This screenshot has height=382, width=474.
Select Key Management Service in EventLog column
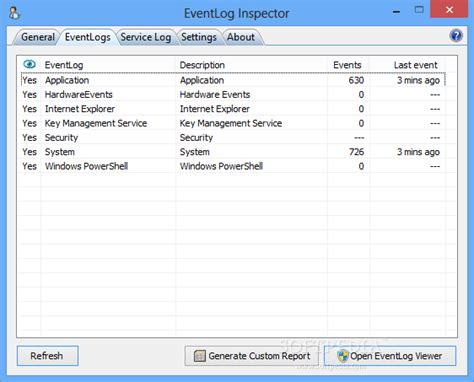(96, 123)
